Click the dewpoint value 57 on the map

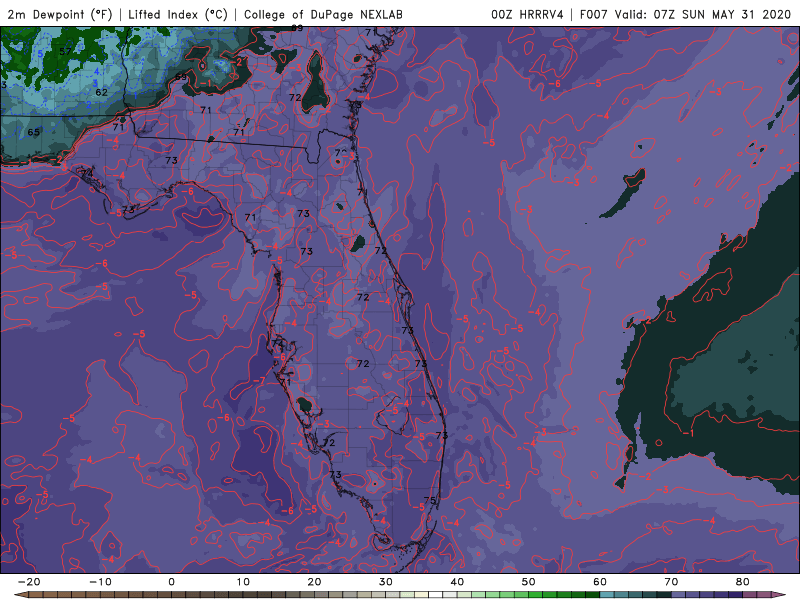pyautogui.click(x=65, y=51)
